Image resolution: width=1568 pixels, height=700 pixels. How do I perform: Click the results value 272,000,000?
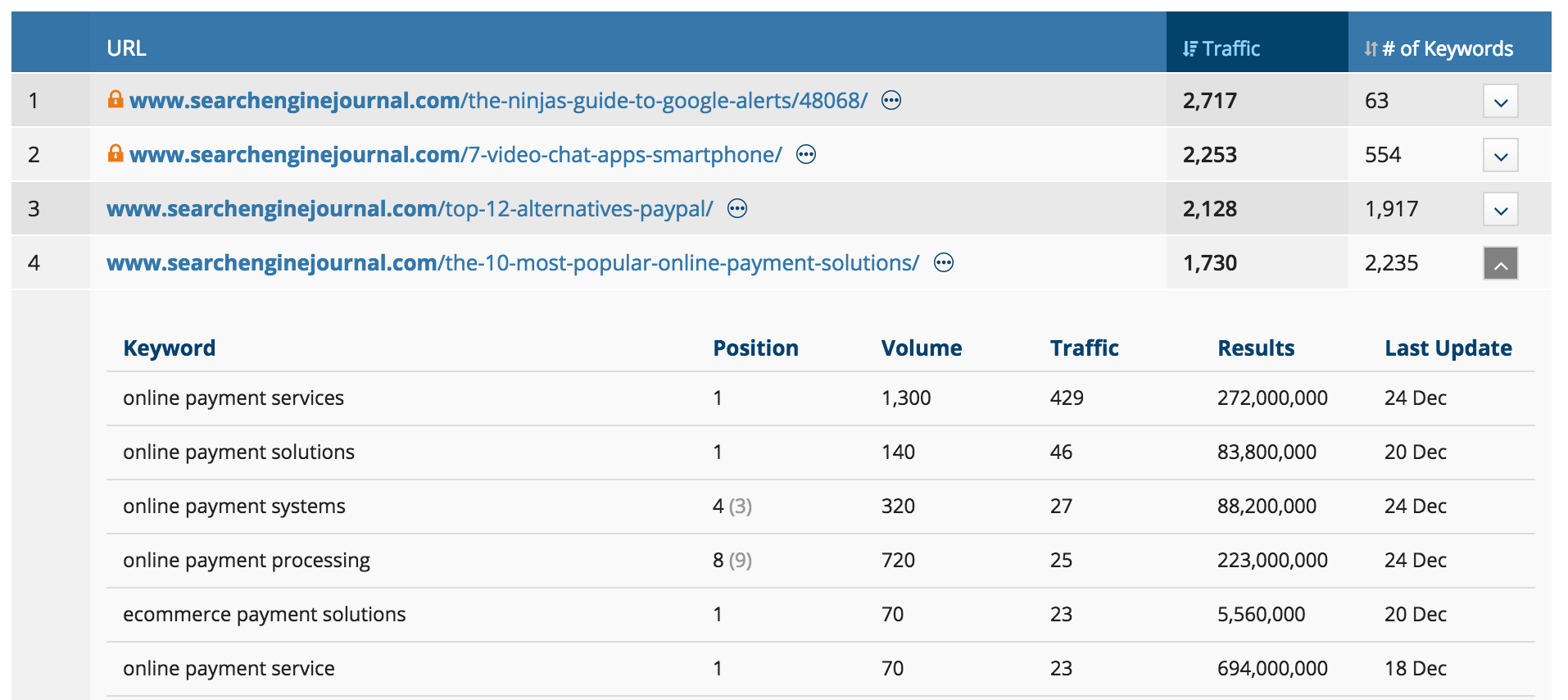1272,398
